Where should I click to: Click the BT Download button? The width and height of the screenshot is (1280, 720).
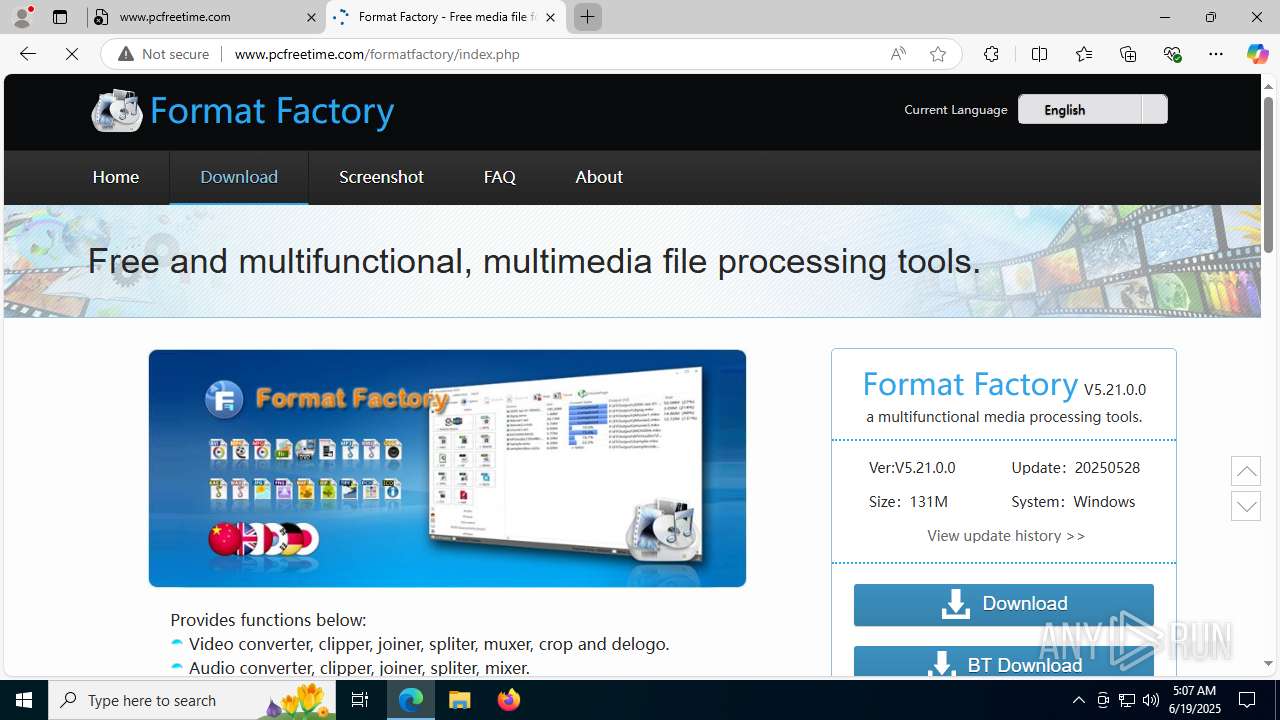pos(1004,662)
